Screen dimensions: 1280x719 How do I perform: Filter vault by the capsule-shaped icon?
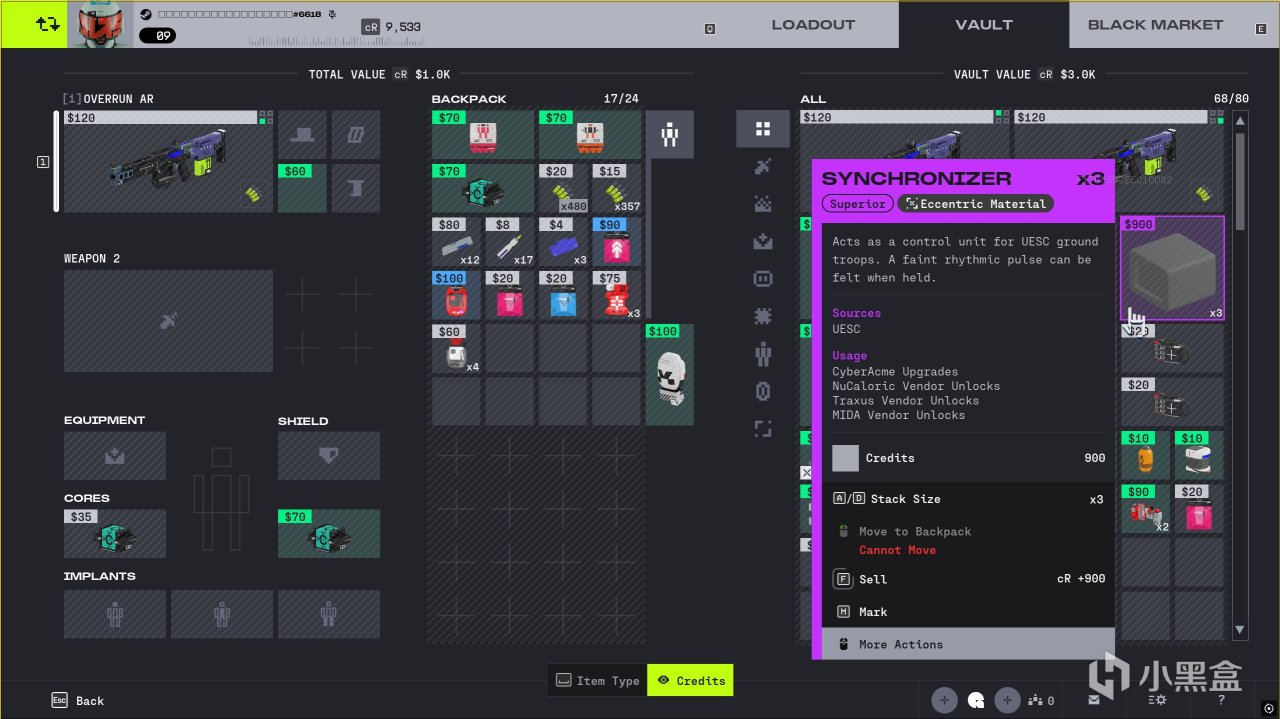(x=763, y=391)
